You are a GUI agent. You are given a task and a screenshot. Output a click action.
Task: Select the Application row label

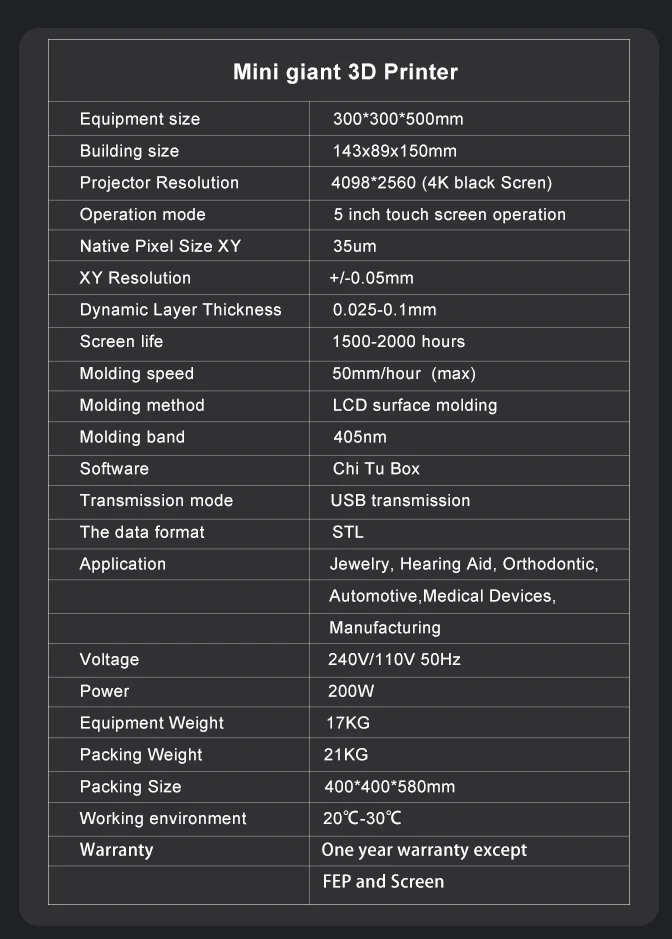(x=123, y=564)
